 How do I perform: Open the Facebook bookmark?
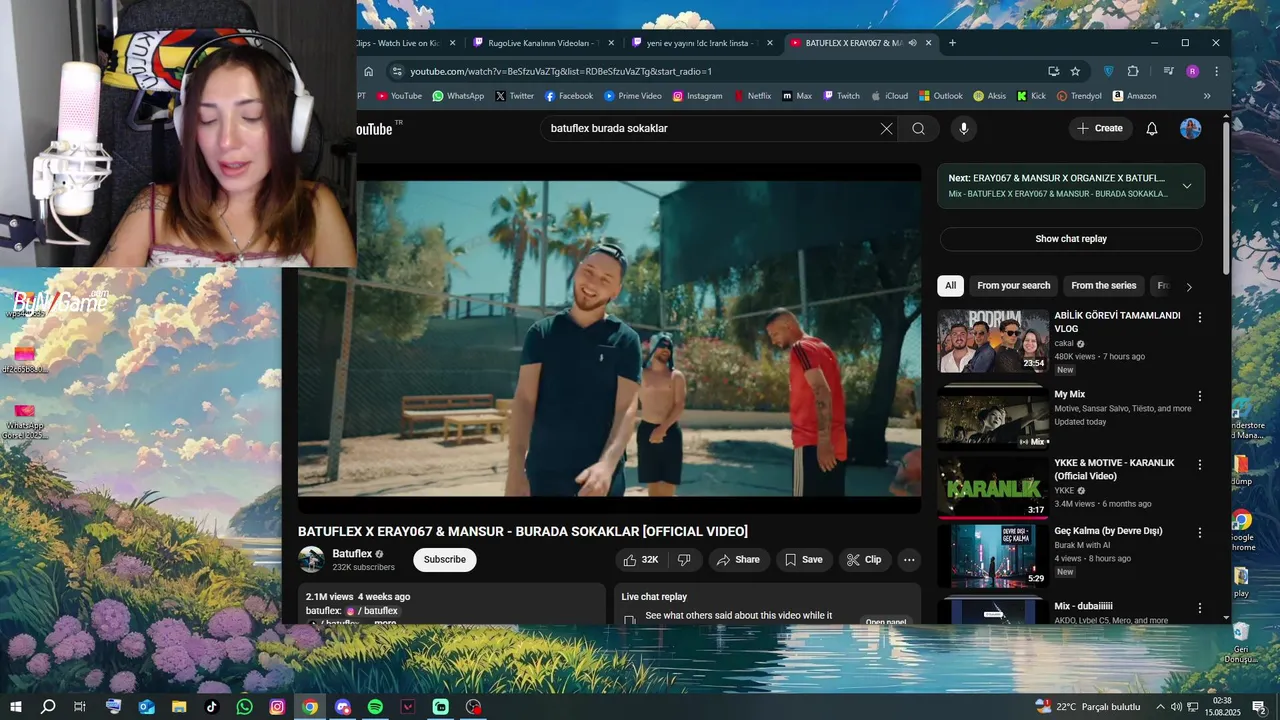pos(569,96)
